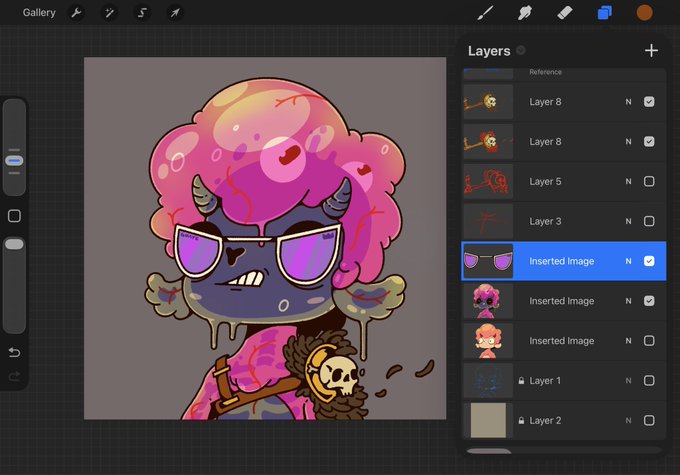Hide Layer 8 with red flower thumbnail
Image resolution: width=680 pixels, height=475 pixels.
(x=649, y=141)
